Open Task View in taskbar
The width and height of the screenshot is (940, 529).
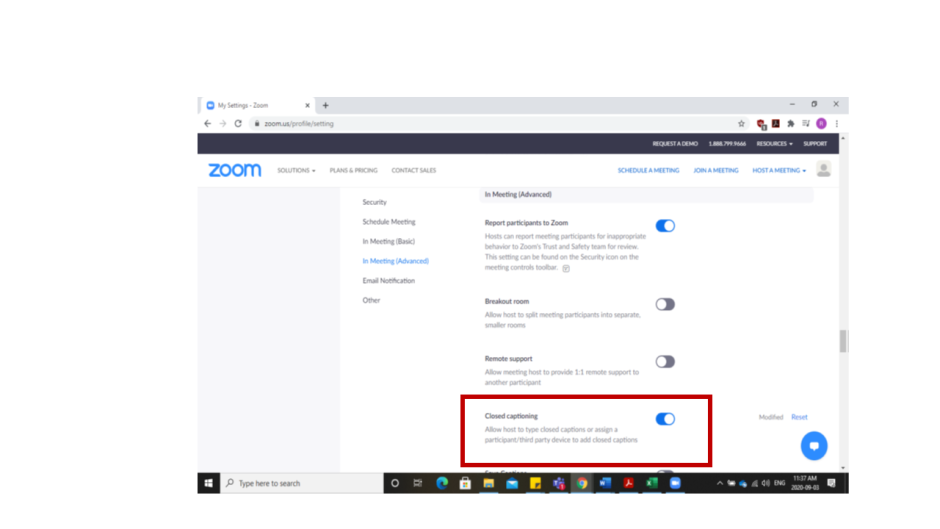[x=418, y=483]
